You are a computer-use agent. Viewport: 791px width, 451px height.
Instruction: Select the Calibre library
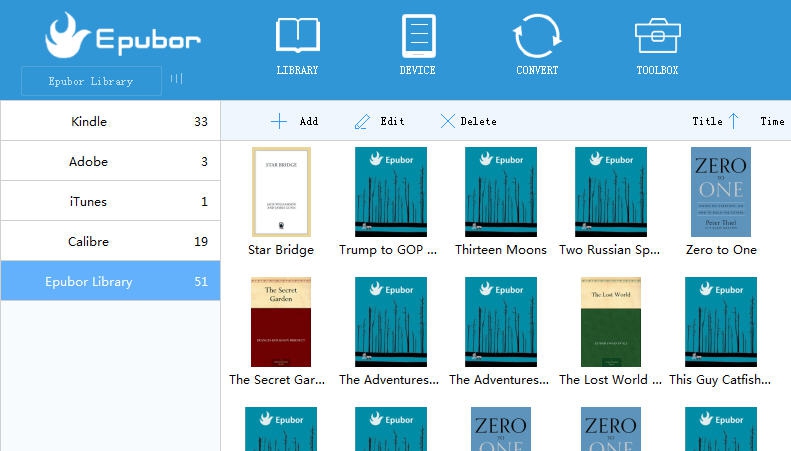pos(110,241)
